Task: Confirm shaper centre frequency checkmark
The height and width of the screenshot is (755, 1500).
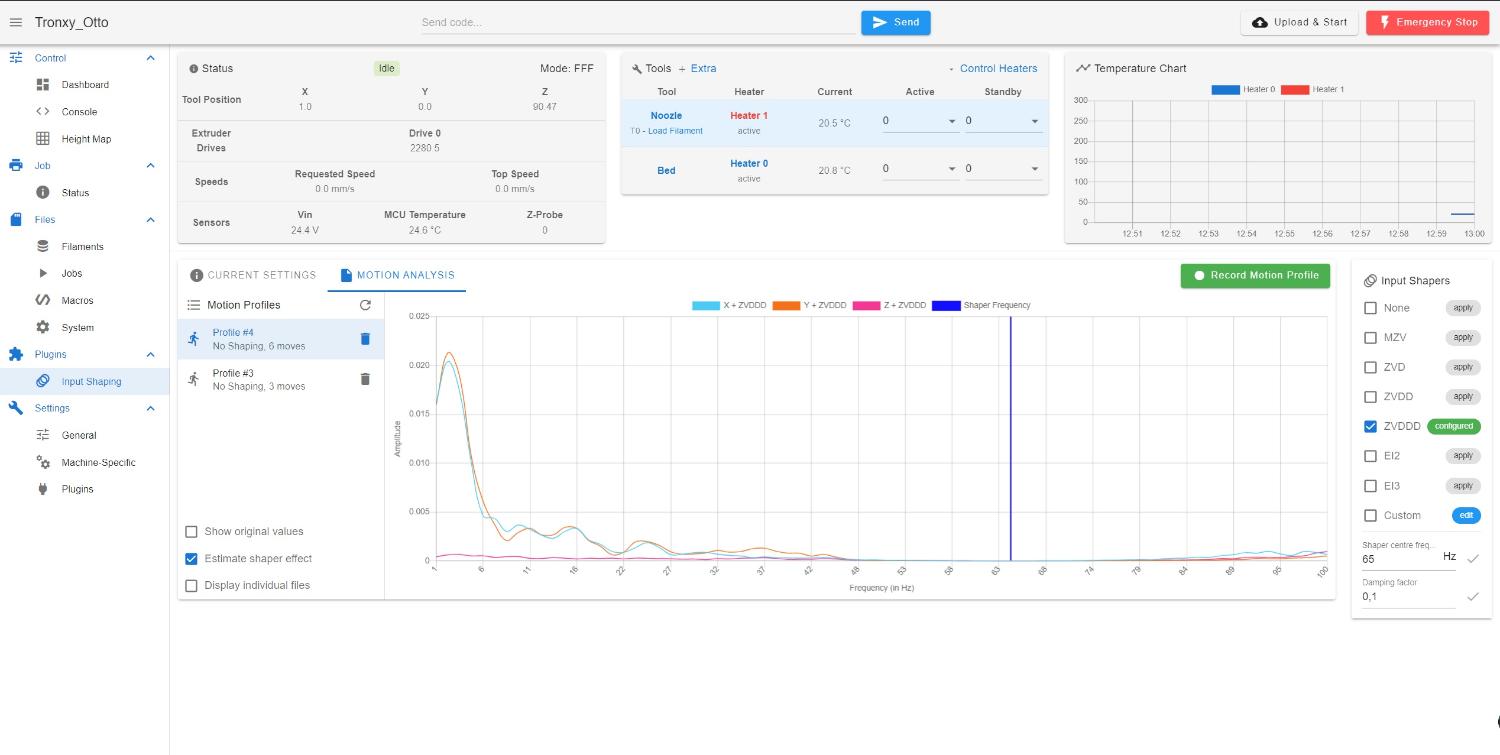Action: click(1473, 559)
